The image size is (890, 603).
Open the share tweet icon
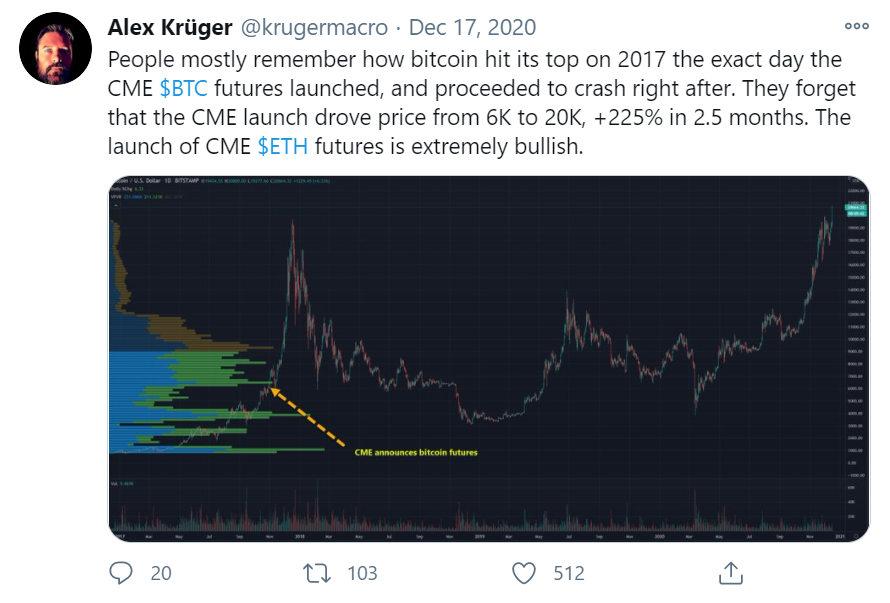pos(731,573)
